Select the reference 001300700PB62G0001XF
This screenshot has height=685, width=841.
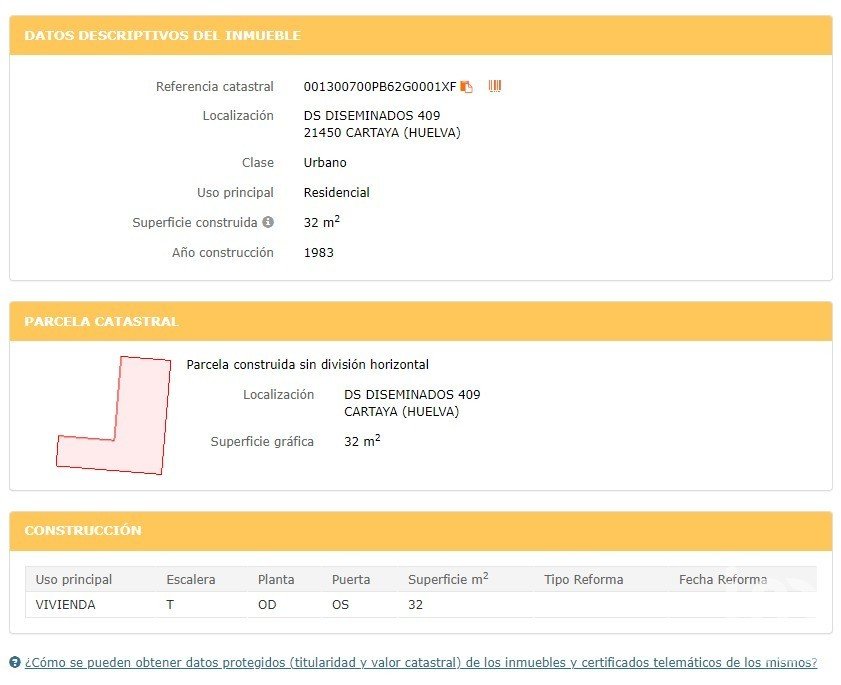tap(380, 87)
